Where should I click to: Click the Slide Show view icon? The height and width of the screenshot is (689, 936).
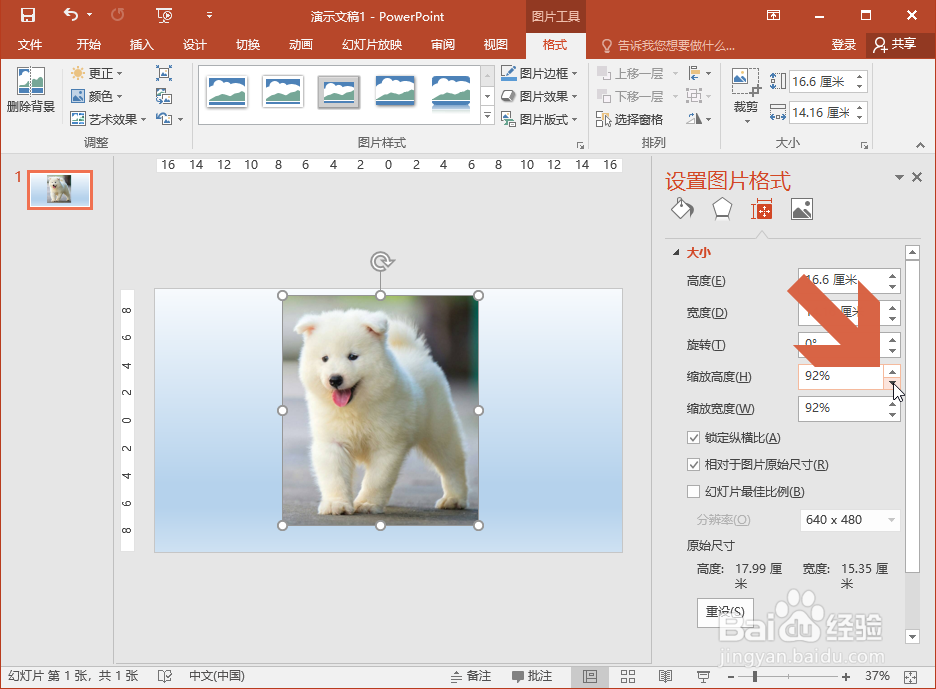point(702,676)
